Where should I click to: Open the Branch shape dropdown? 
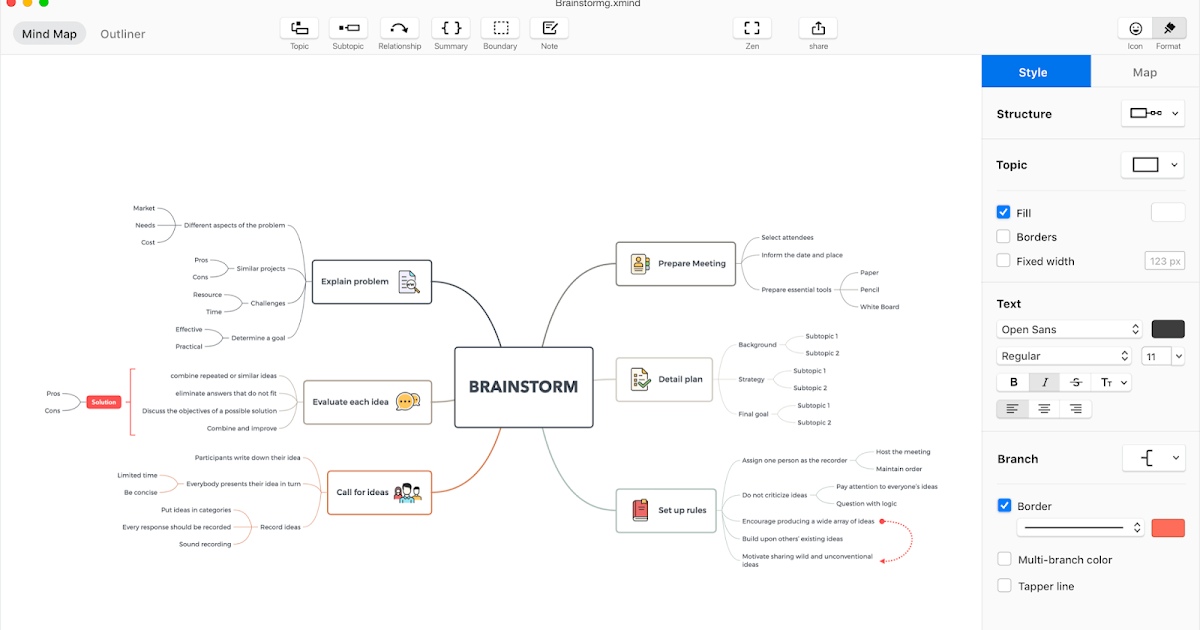pyautogui.click(x=1154, y=458)
